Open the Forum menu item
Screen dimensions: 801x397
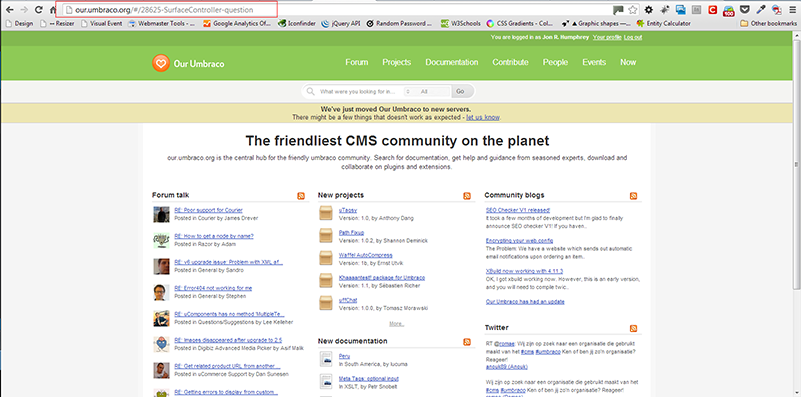pyautogui.click(x=357, y=62)
